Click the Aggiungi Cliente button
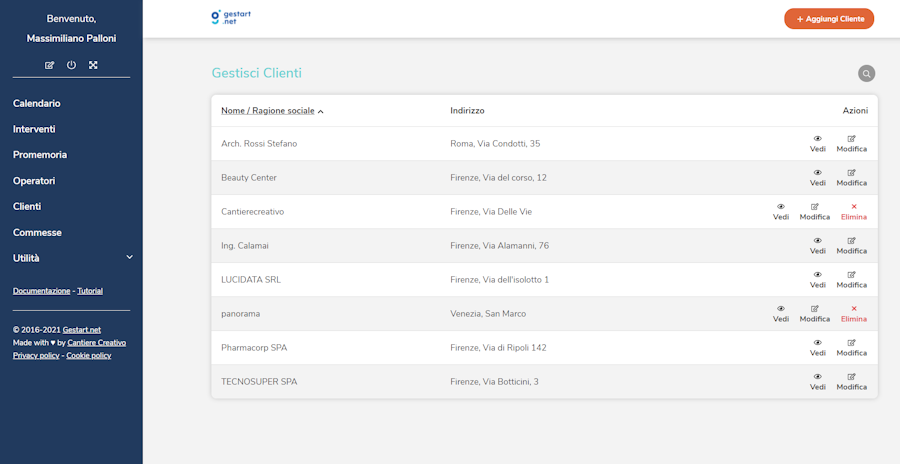 click(x=829, y=19)
